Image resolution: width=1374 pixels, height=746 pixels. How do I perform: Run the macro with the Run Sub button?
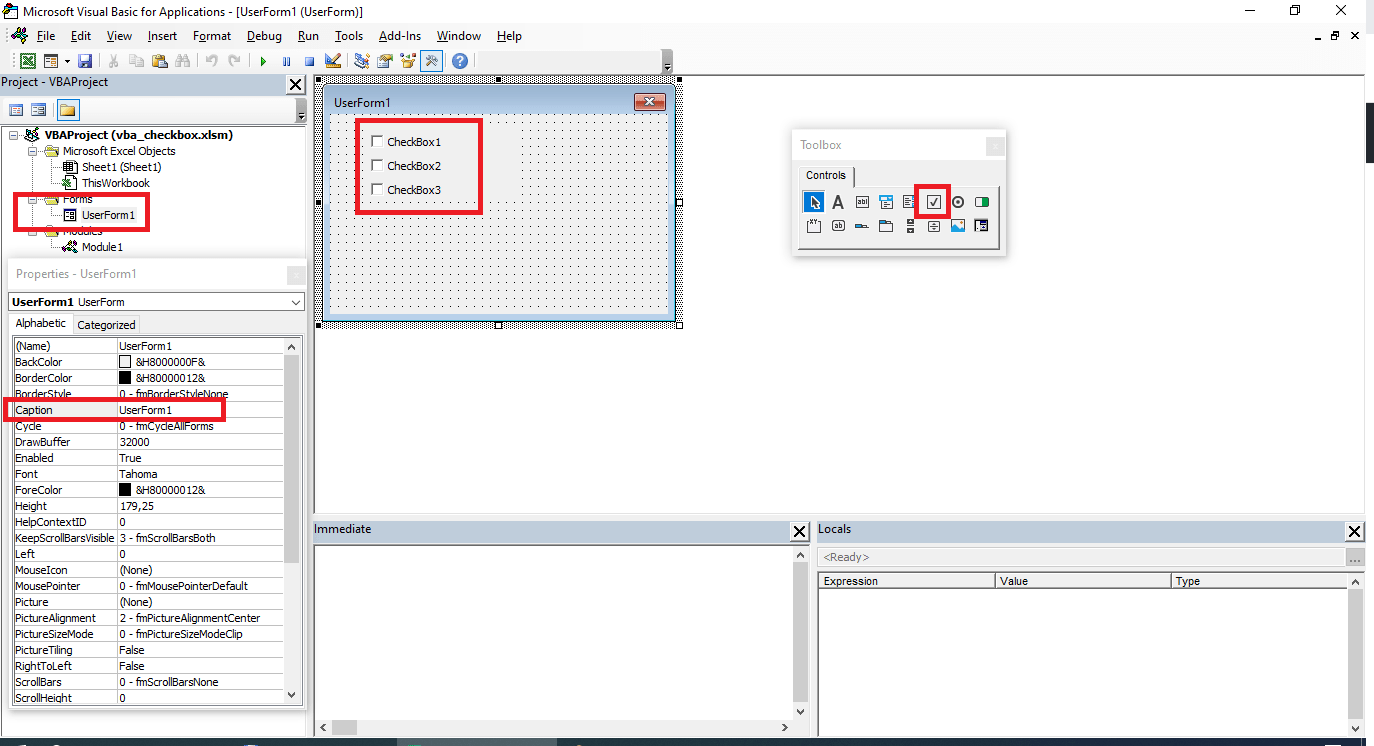[x=263, y=60]
